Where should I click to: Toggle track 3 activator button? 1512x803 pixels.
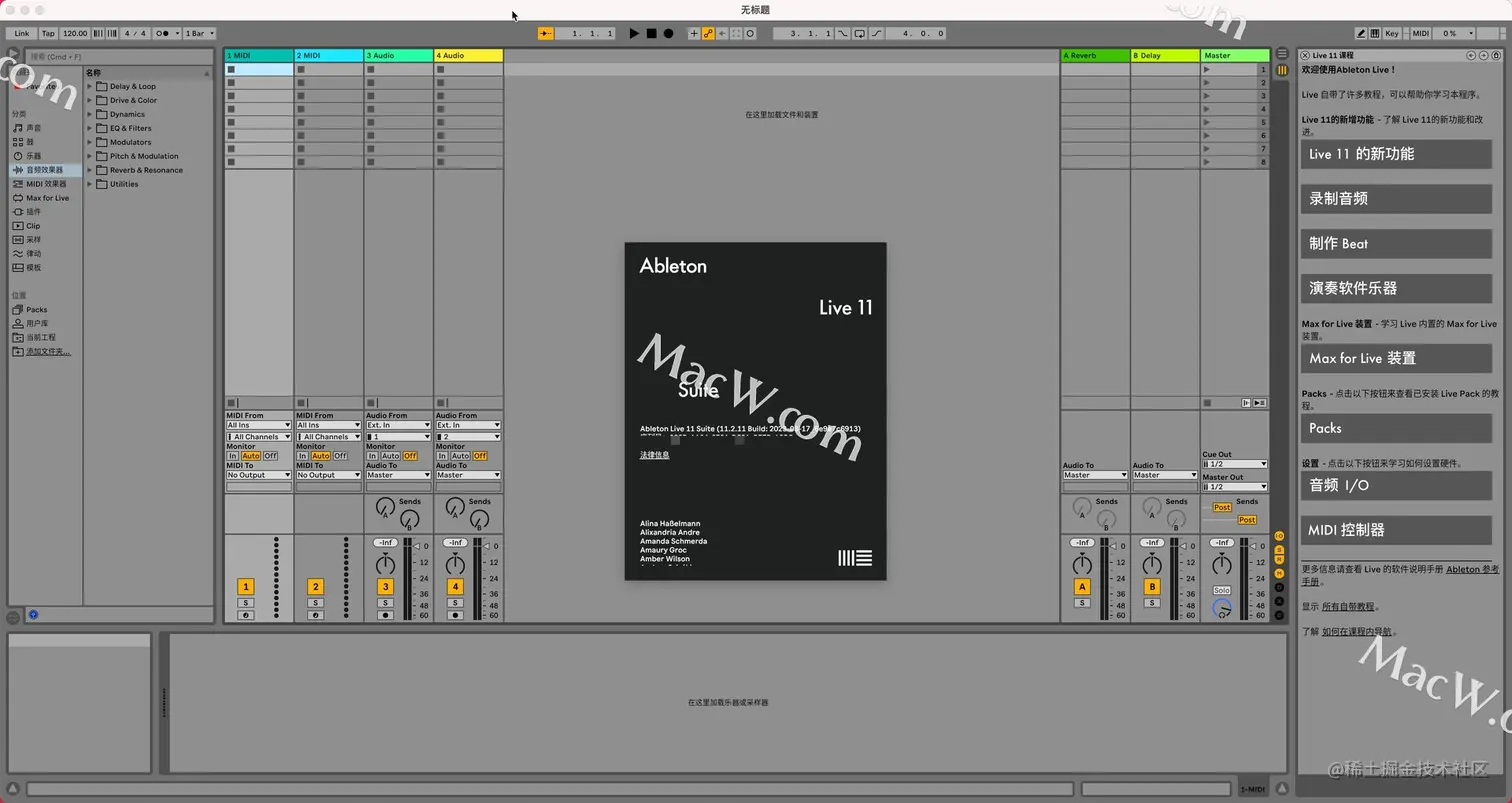(x=385, y=587)
